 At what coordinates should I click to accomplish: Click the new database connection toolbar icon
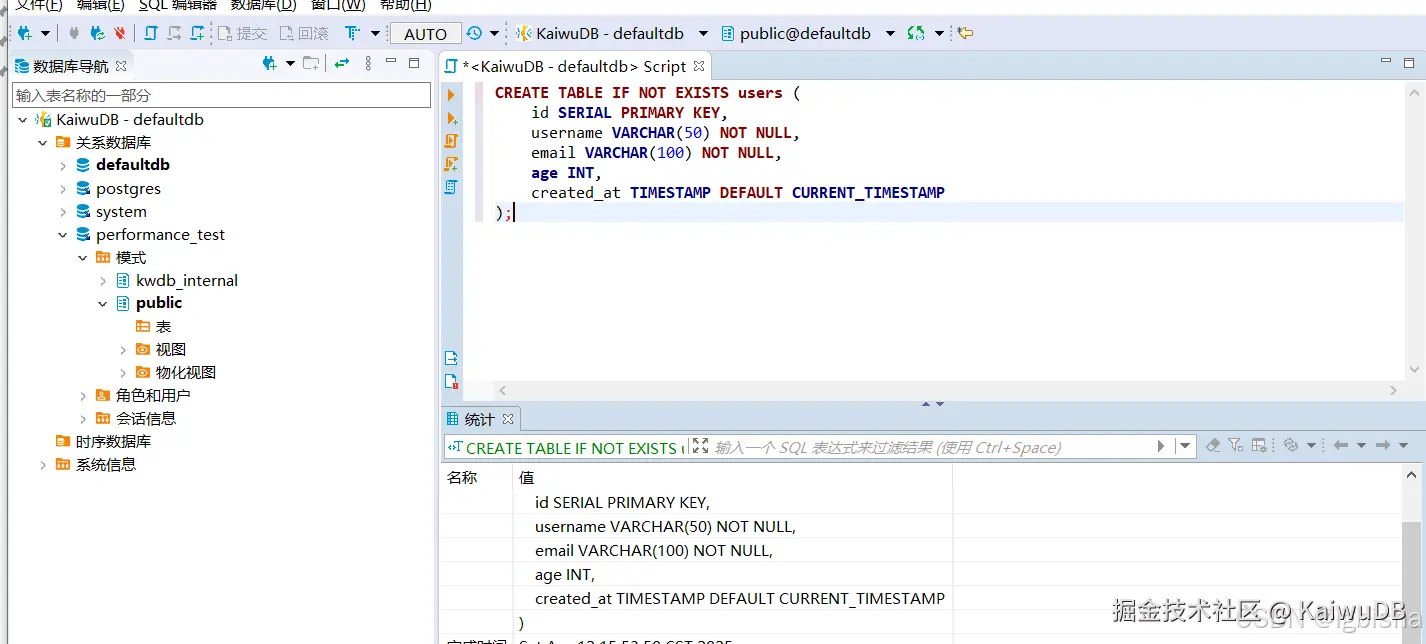coord(25,33)
